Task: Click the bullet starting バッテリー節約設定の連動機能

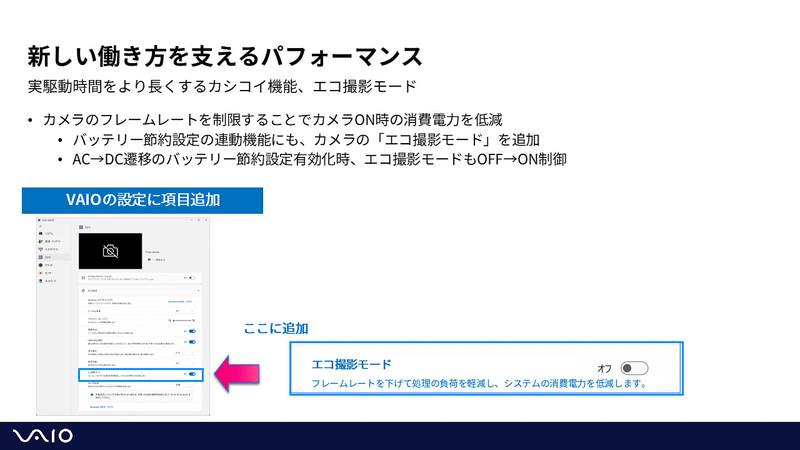Action: 306,140
